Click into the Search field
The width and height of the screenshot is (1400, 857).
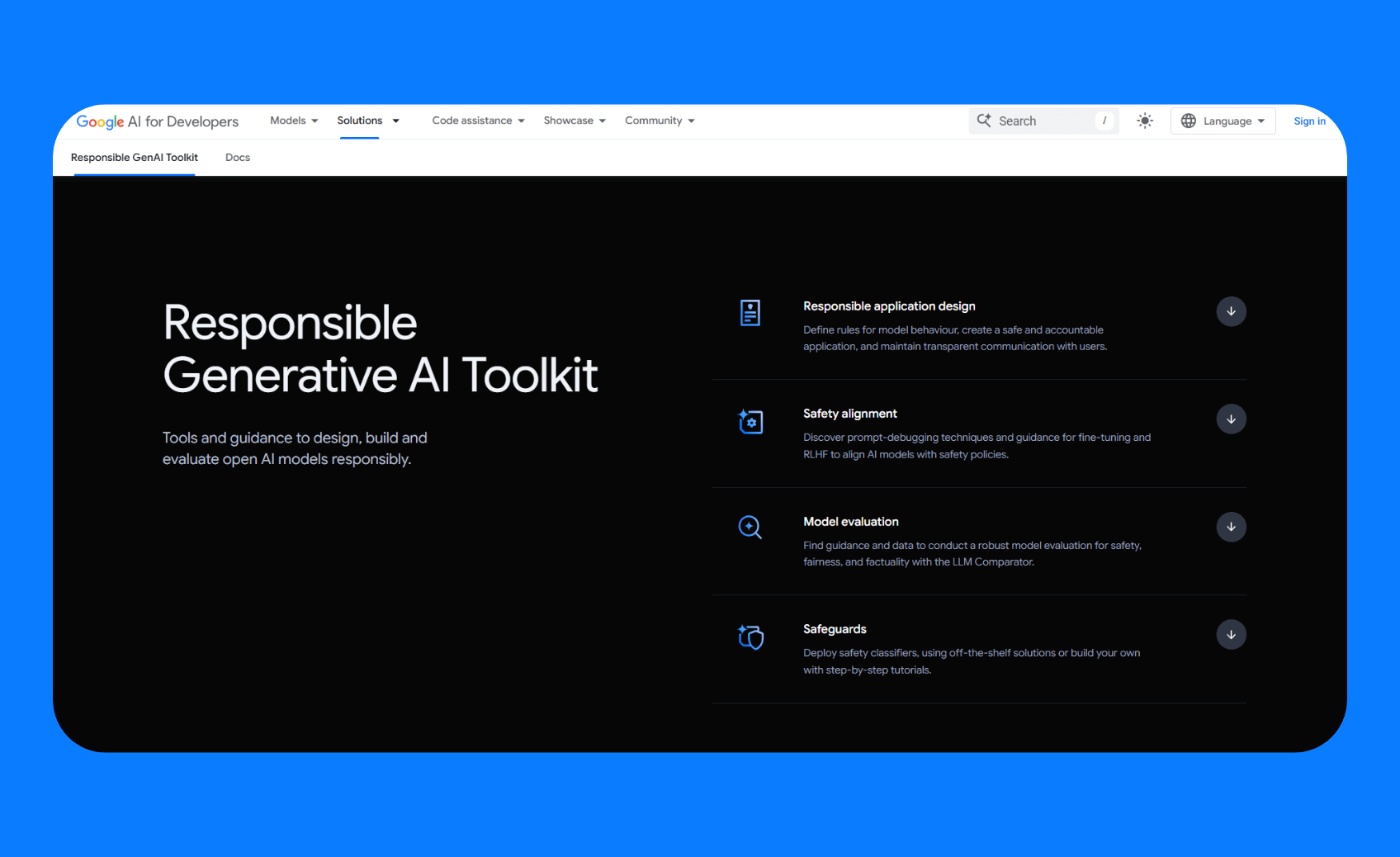pyautogui.click(x=1044, y=121)
